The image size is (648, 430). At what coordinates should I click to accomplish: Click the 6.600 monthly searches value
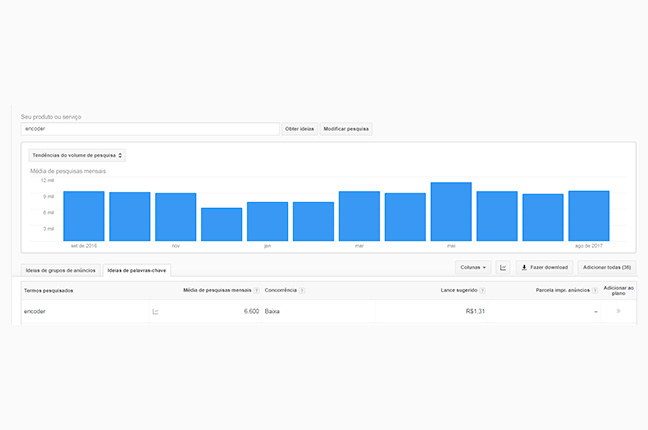pos(251,311)
